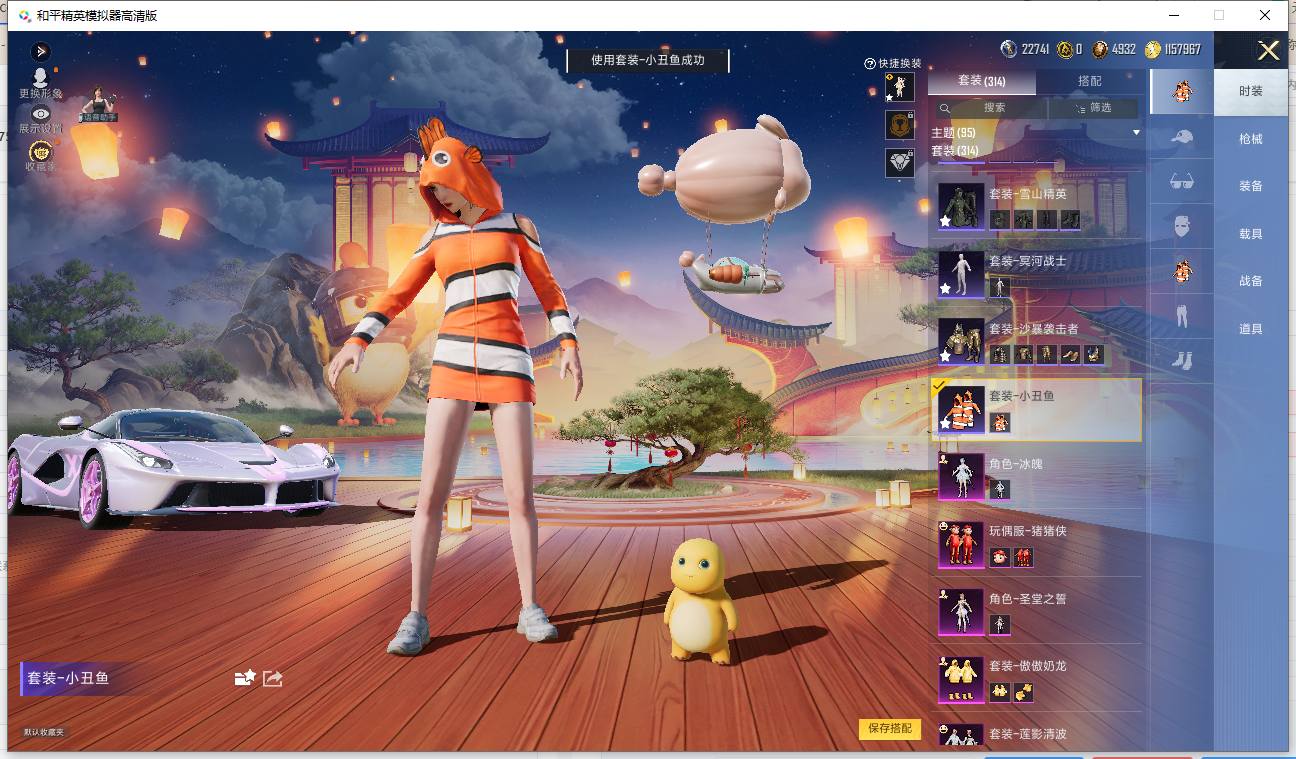Click the arrow icon above 更换形象

coord(41,51)
